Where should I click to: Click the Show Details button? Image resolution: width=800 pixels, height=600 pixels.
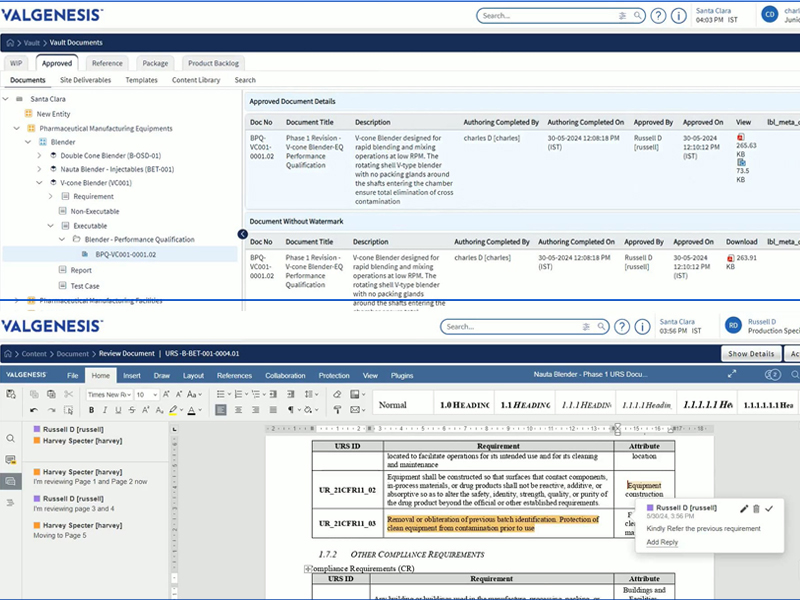pyautogui.click(x=751, y=353)
